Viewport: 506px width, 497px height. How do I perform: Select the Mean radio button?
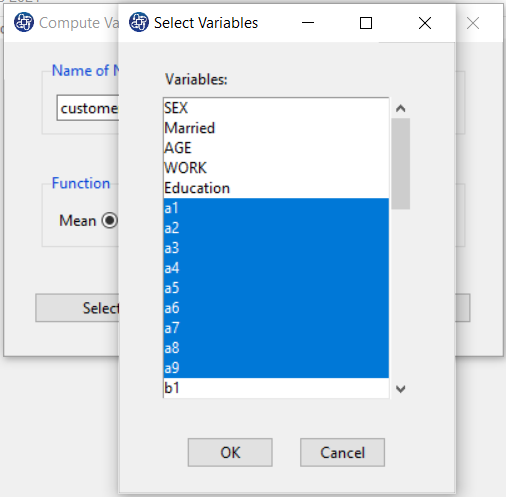click(110, 220)
